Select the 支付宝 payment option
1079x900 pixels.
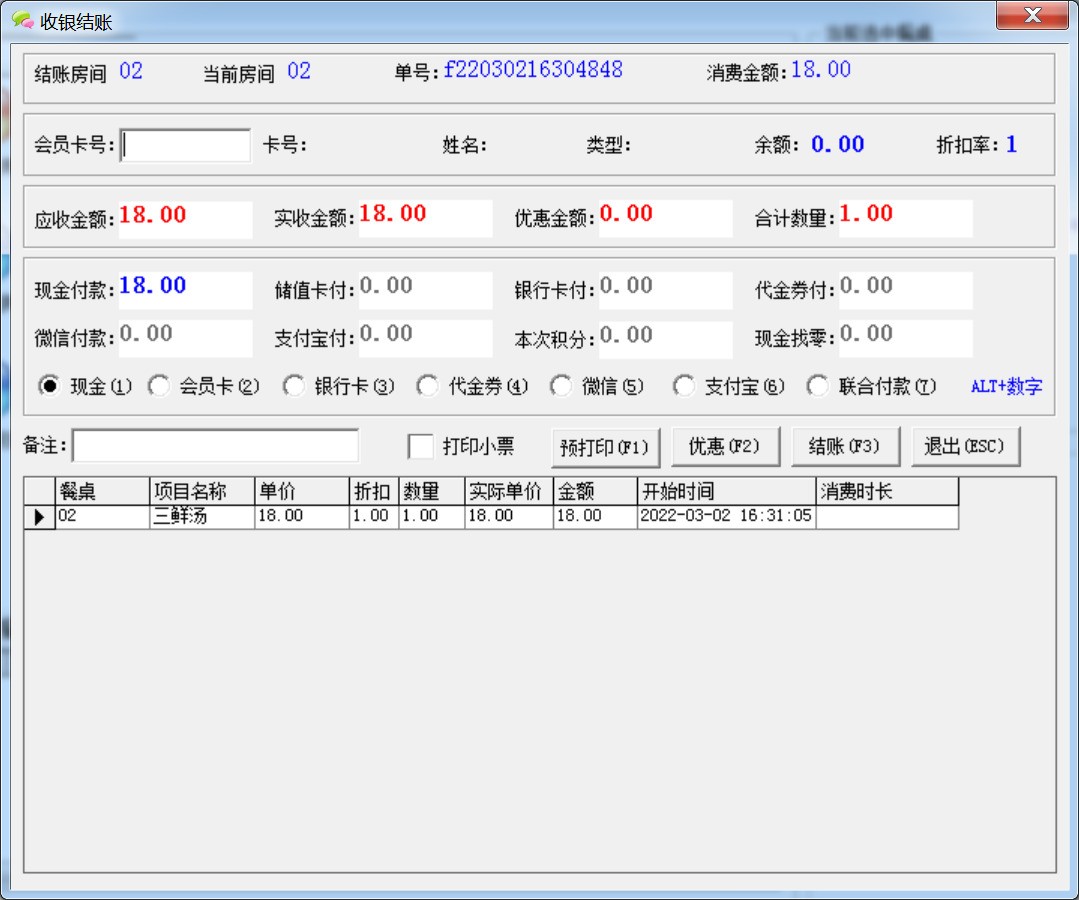pos(684,387)
